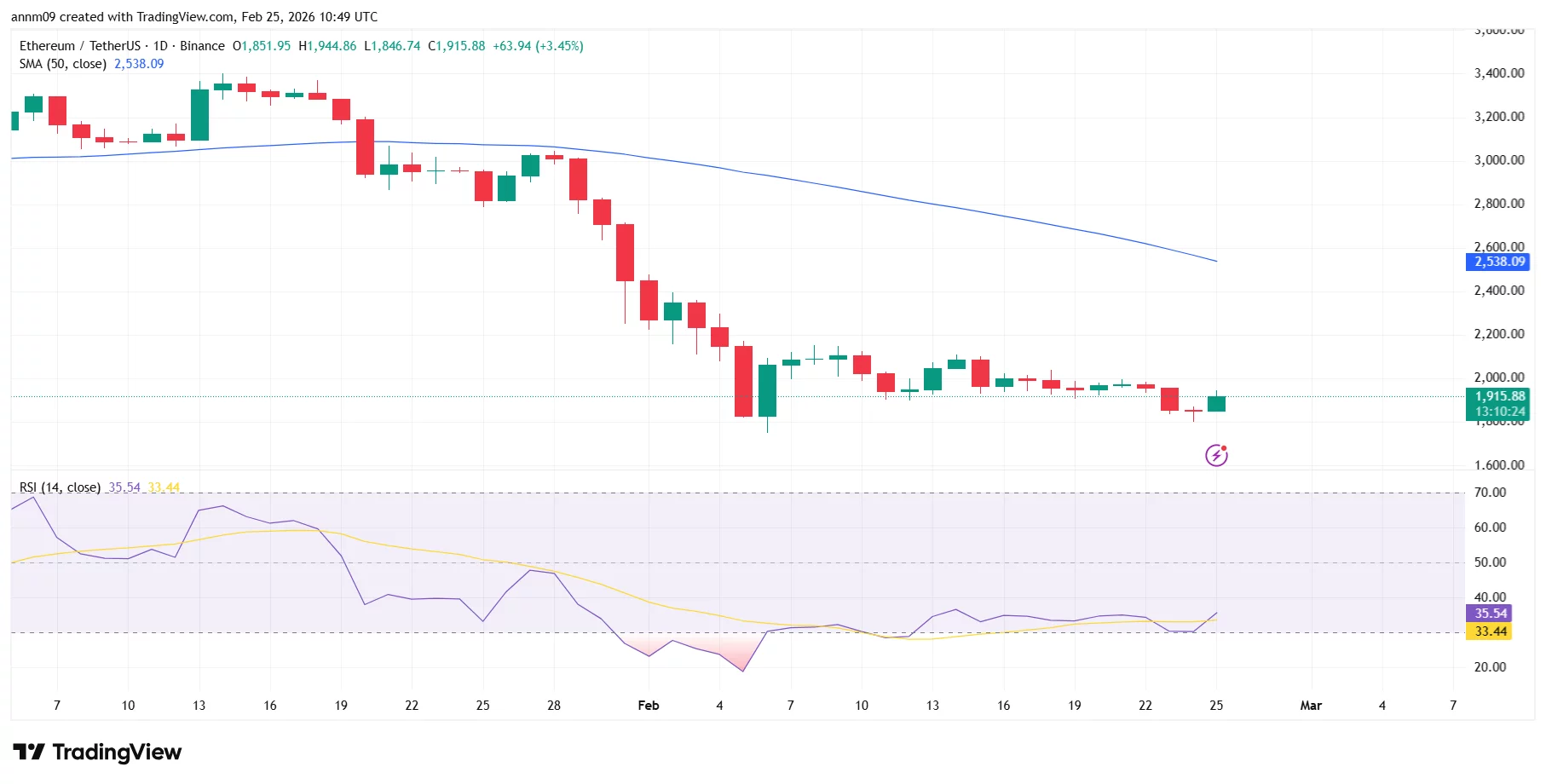Click the lightning-bolt event icon on the chart
The height and width of the screenshot is (784, 1546).
click(1216, 455)
